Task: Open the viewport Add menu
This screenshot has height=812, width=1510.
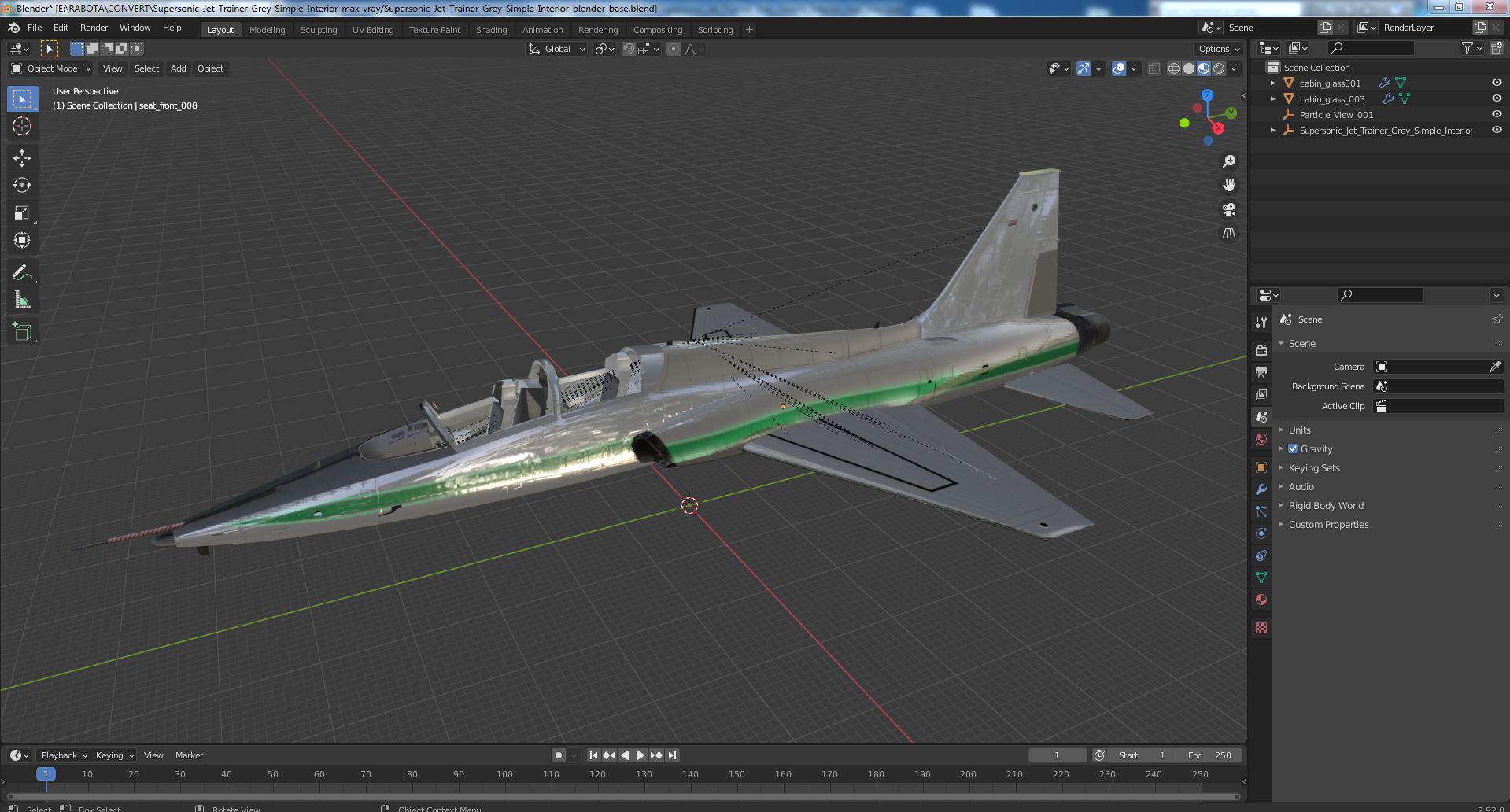Action: 179,68
